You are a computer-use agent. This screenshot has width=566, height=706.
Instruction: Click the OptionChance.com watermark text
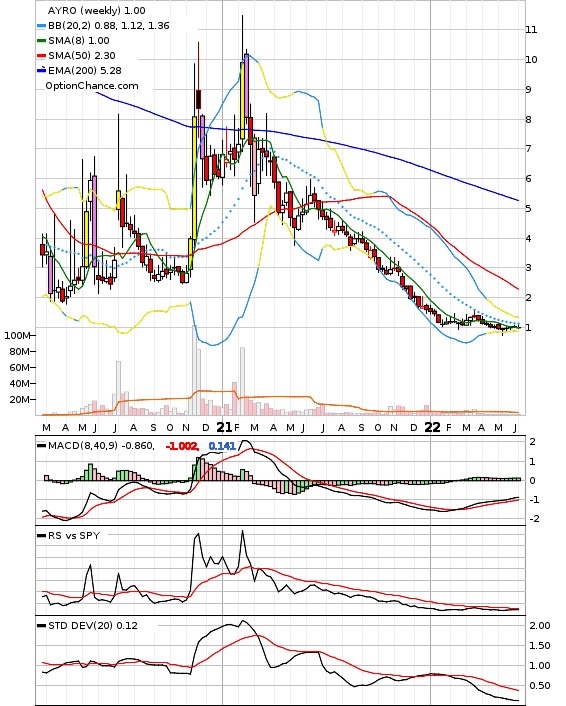coord(92,86)
